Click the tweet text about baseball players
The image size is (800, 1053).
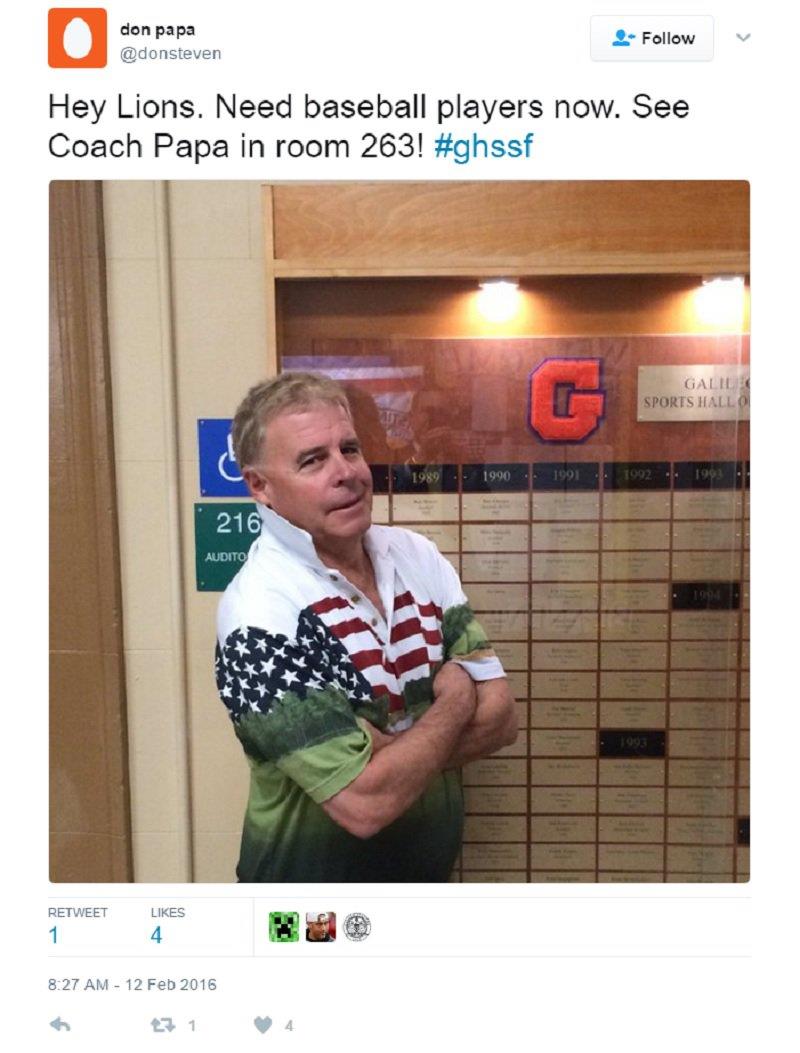pyautogui.click(x=369, y=126)
